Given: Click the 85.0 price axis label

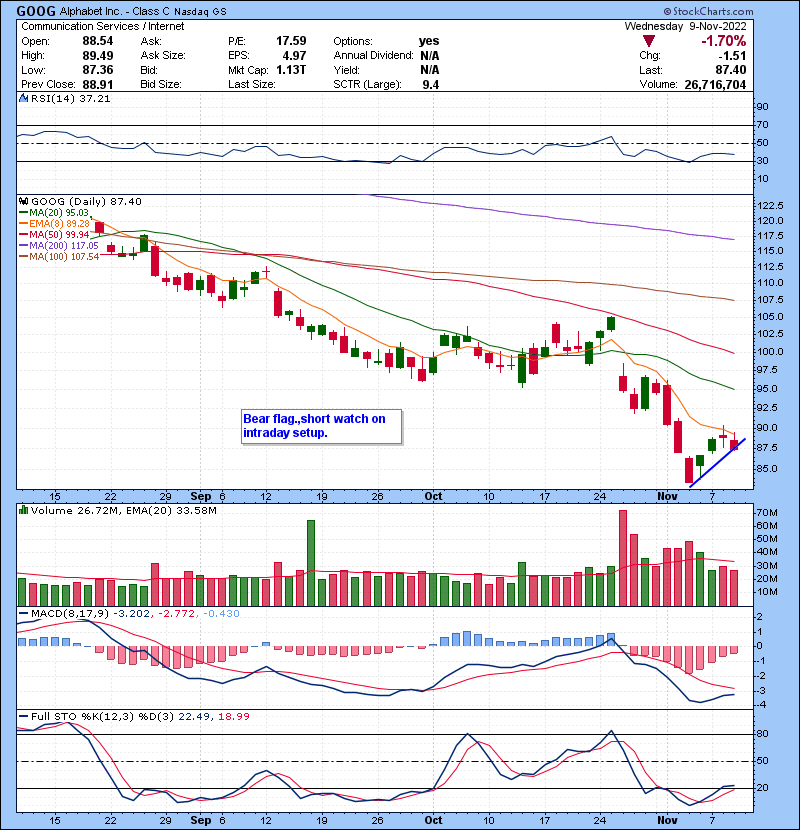Looking at the screenshot, I should [x=767, y=469].
